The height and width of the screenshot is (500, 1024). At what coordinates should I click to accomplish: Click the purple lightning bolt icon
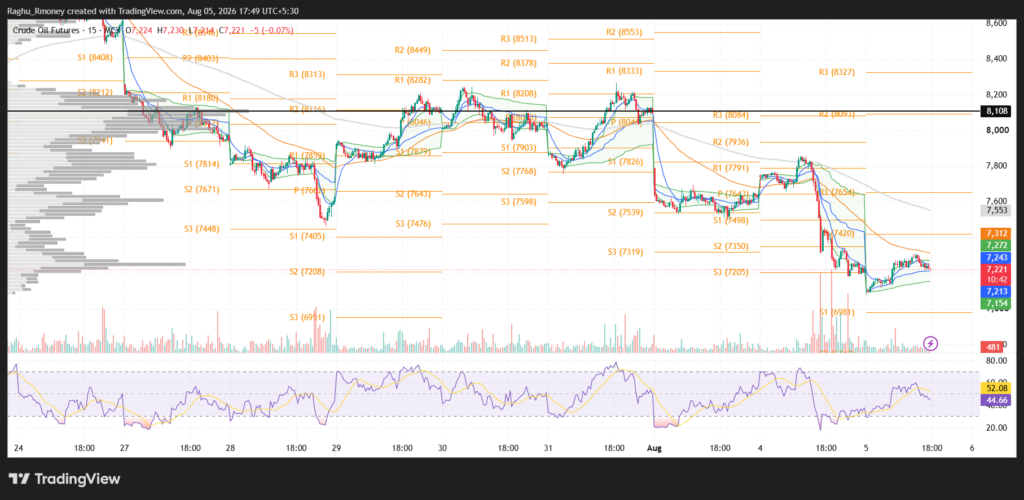(931, 343)
